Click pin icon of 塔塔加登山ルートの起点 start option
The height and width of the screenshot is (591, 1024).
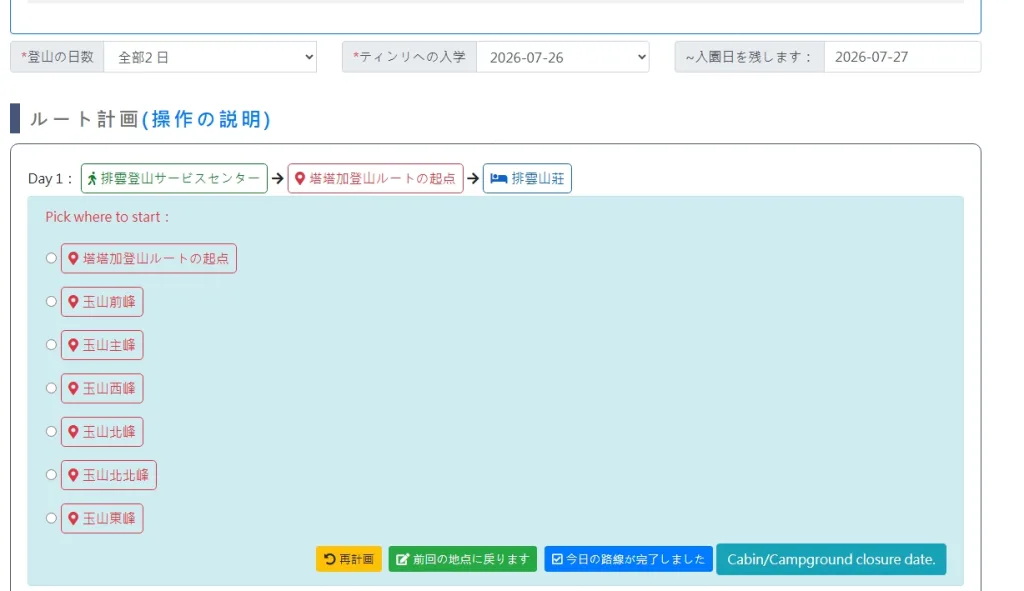click(73, 259)
